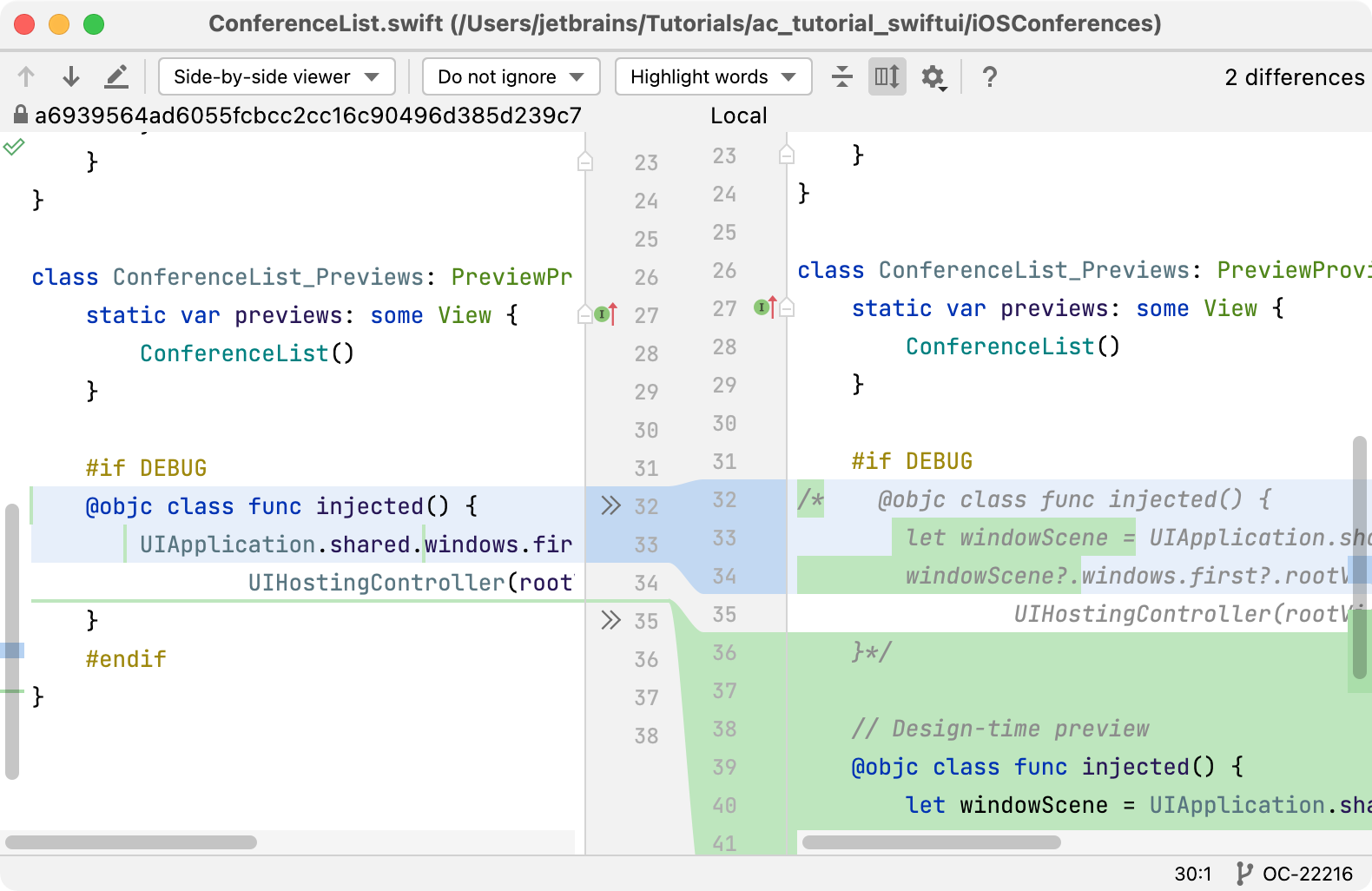Click the macOS green zoom window button
This screenshot has height=891, width=1372.
[94, 24]
